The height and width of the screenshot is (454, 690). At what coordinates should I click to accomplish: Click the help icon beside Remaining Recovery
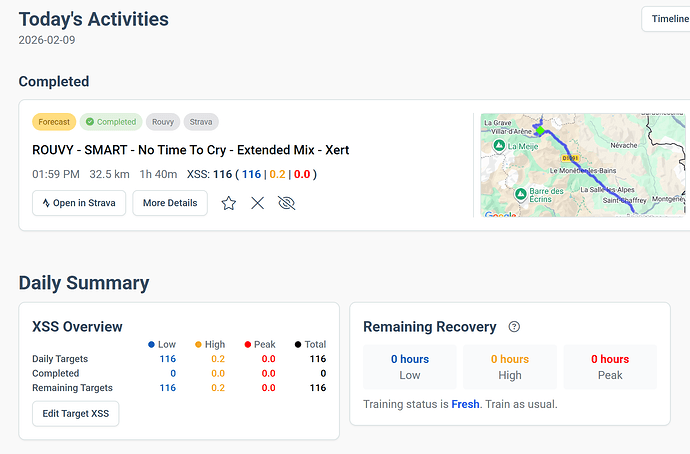coord(514,327)
